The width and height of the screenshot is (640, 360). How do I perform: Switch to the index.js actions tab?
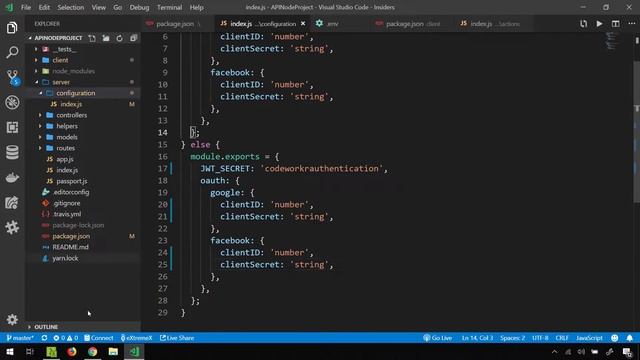495,24
